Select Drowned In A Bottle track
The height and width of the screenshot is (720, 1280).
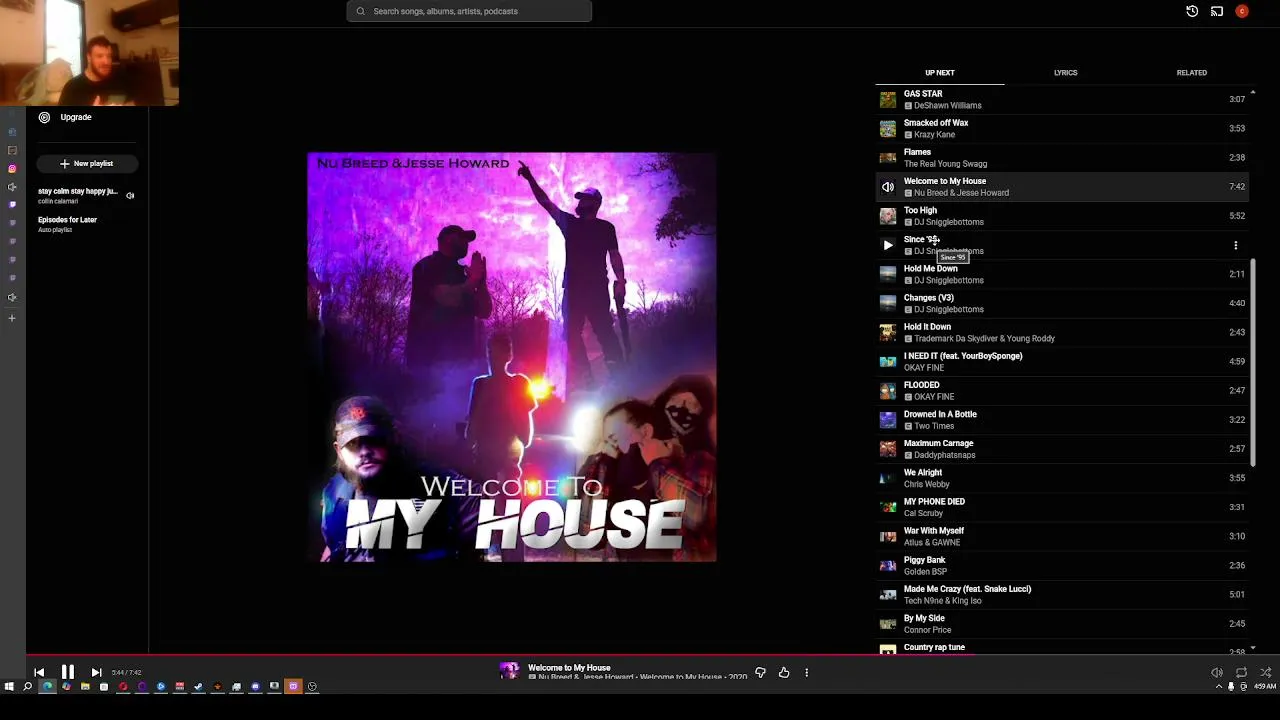[1062, 419]
